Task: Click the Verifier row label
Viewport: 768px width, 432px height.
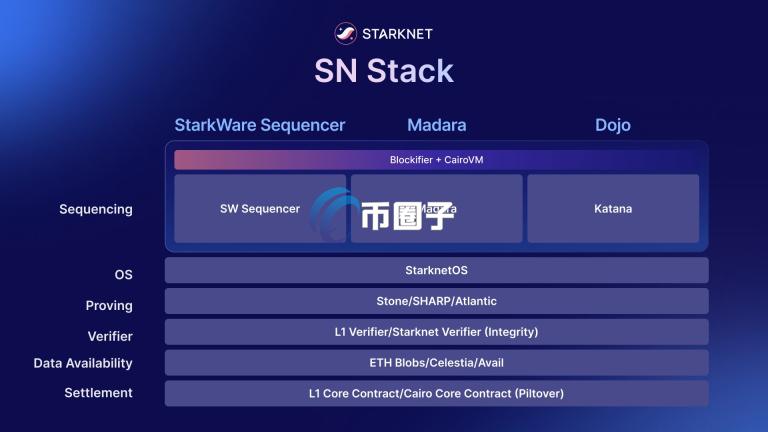Action: click(110, 336)
